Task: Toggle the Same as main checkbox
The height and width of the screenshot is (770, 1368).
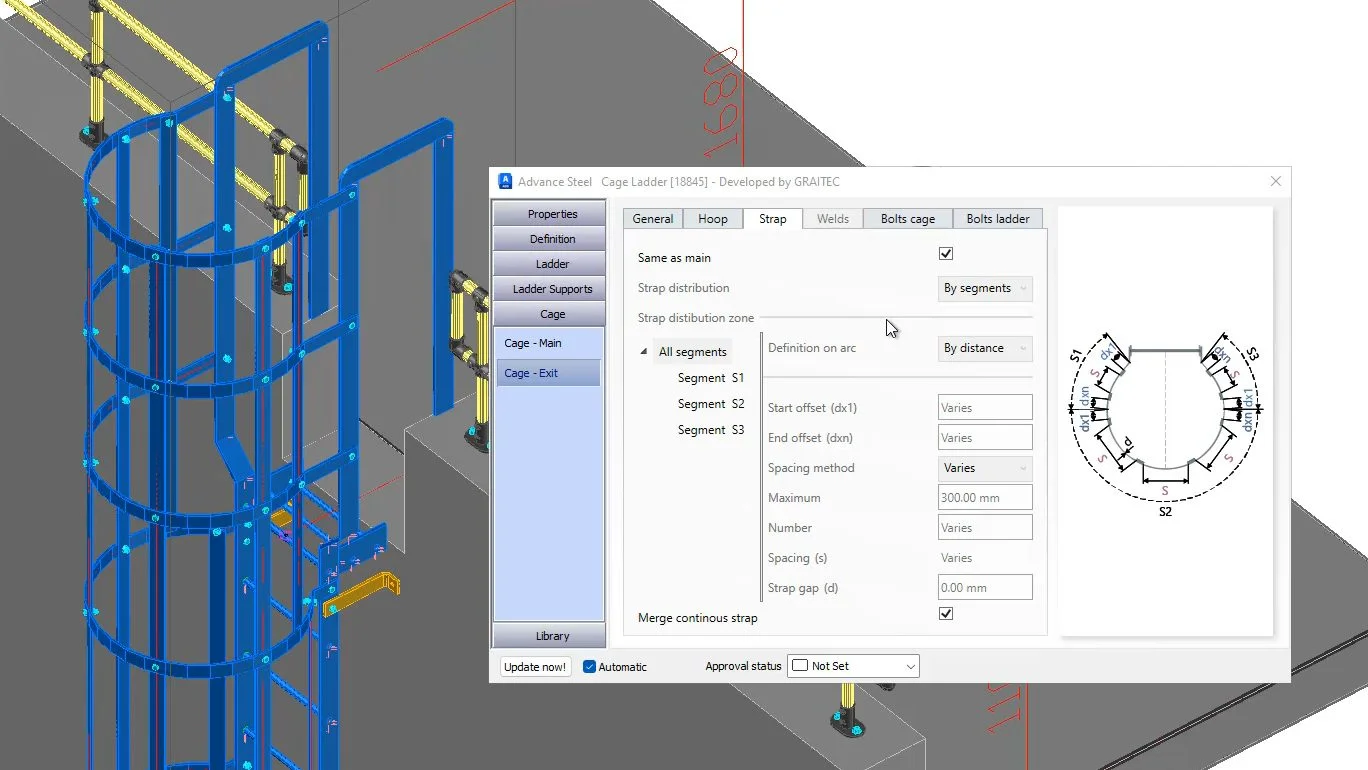Action: (x=946, y=254)
